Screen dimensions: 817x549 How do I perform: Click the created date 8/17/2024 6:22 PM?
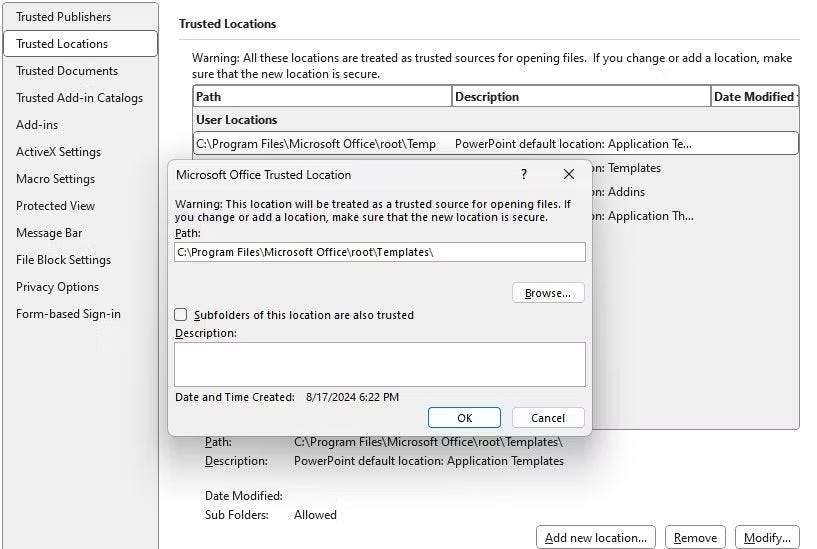[x=352, y=397]
